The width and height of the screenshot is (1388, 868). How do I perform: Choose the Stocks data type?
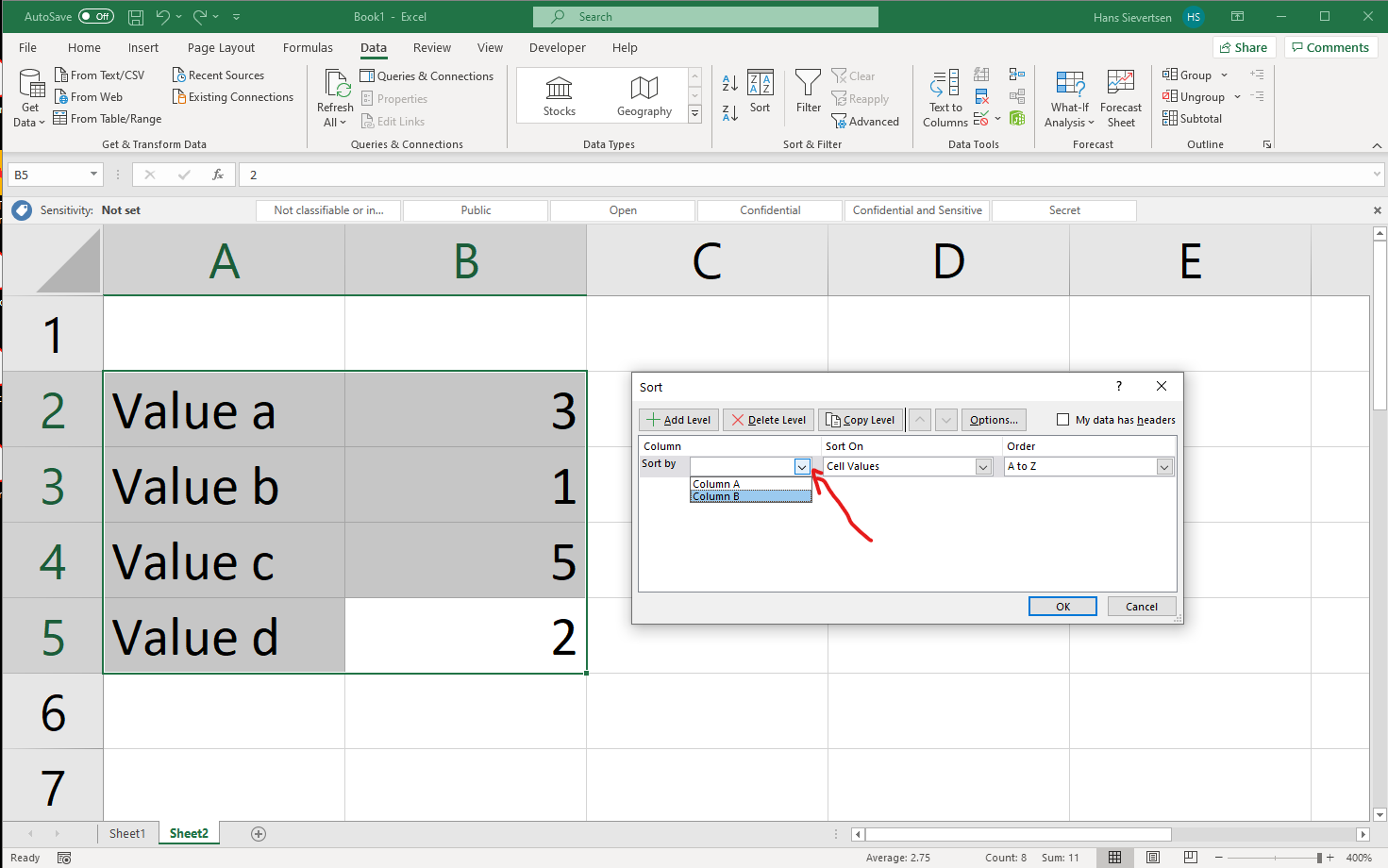pyautogui.click(x=560, y=96)
